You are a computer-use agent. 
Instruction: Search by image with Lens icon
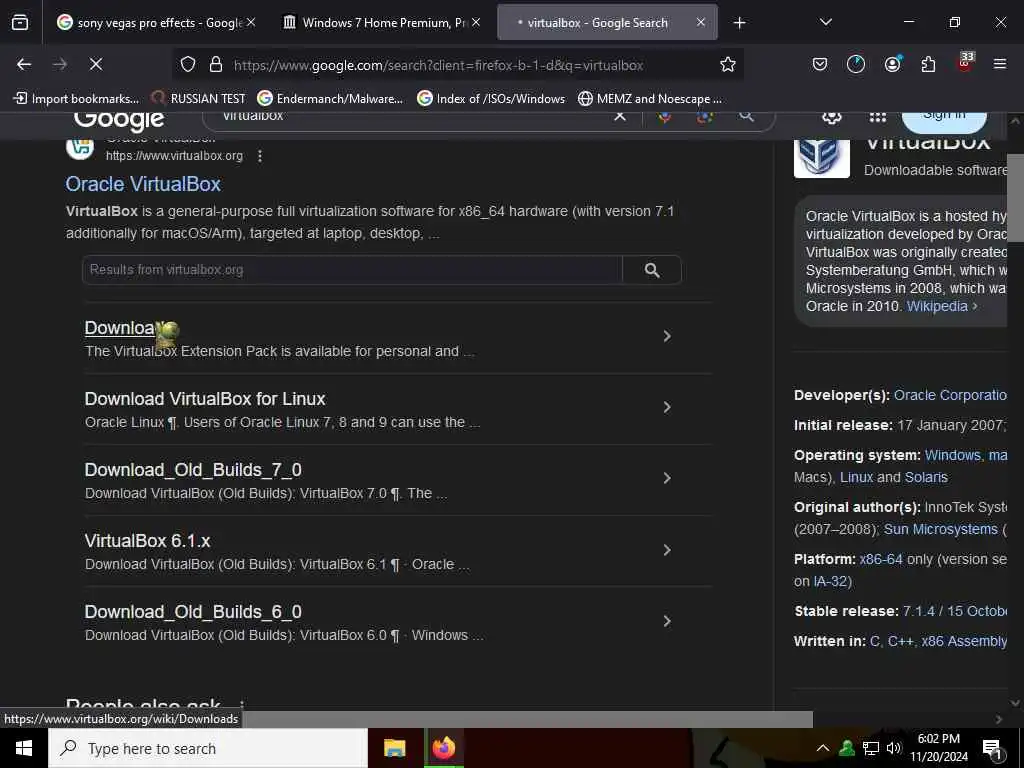click(x=705, y=117)
